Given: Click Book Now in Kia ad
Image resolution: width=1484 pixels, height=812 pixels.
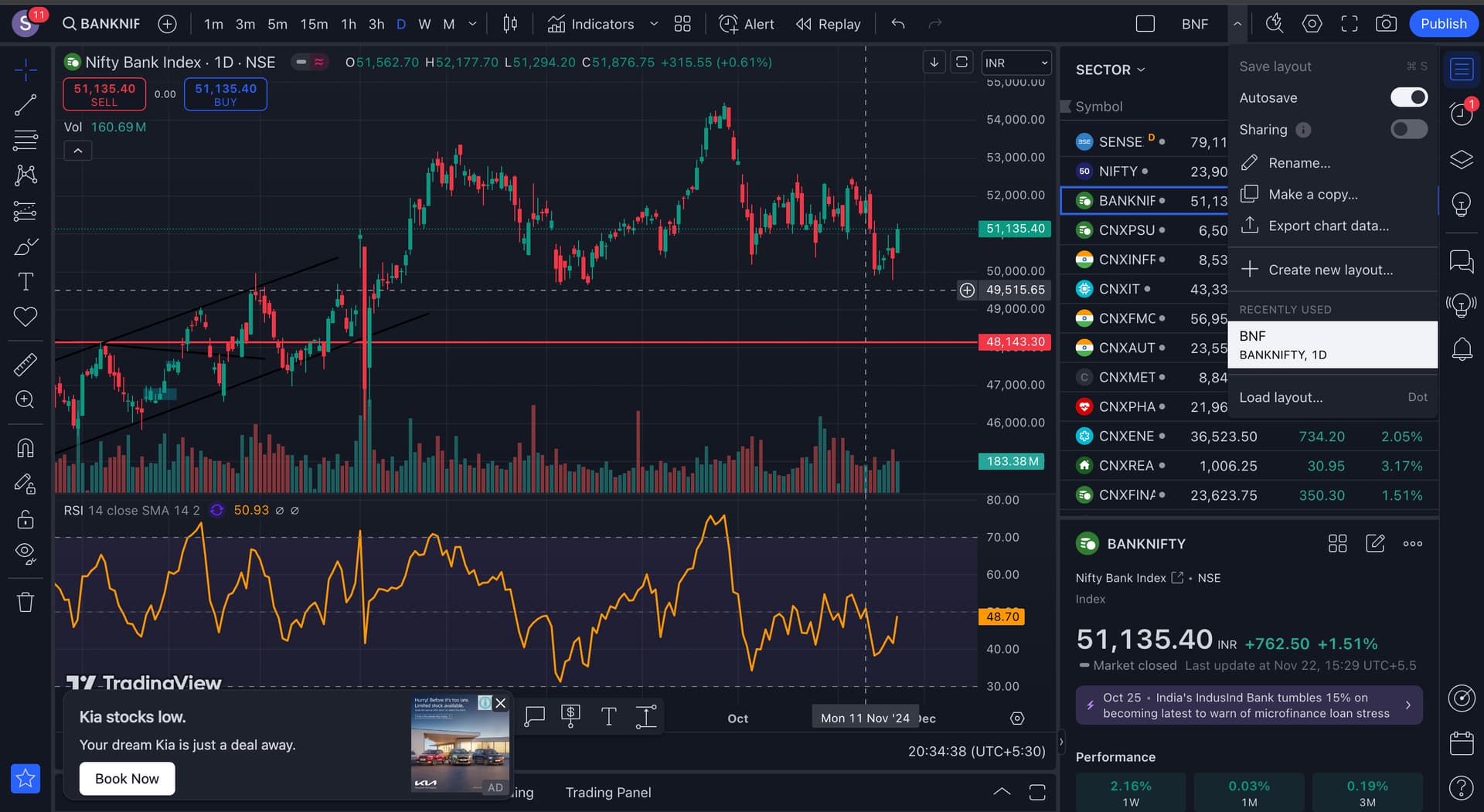Looking at the screenshot, I should coord(127,779).
